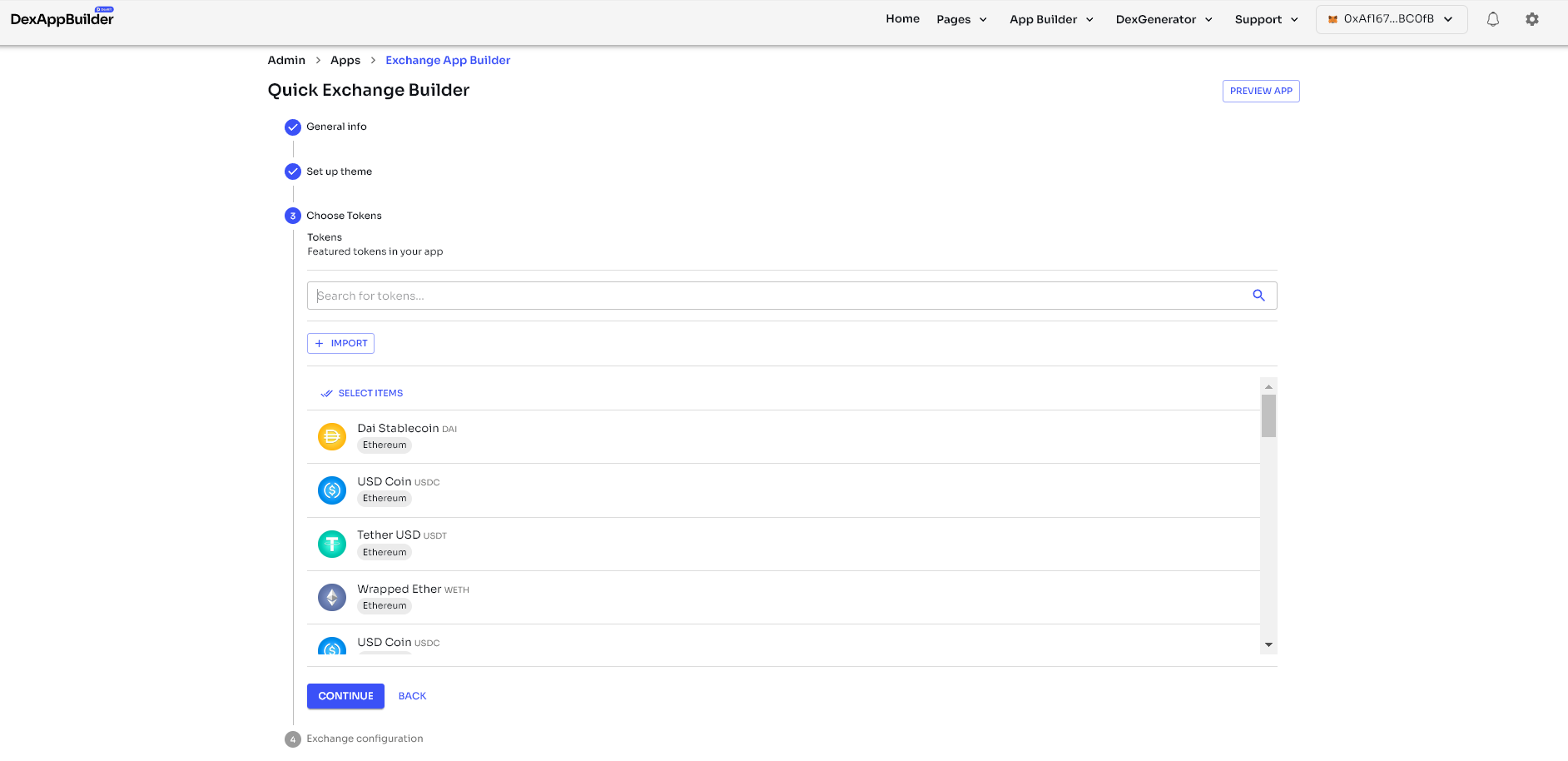1568x761 pixels.
Task: Click the Wrapped Ether token icon
Action: point(332,597)
